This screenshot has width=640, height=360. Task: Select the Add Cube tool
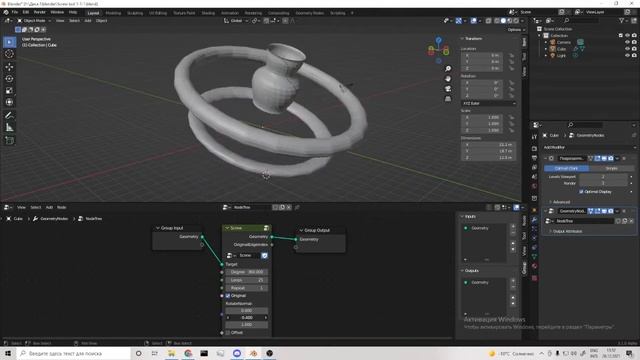click(9, 141)
